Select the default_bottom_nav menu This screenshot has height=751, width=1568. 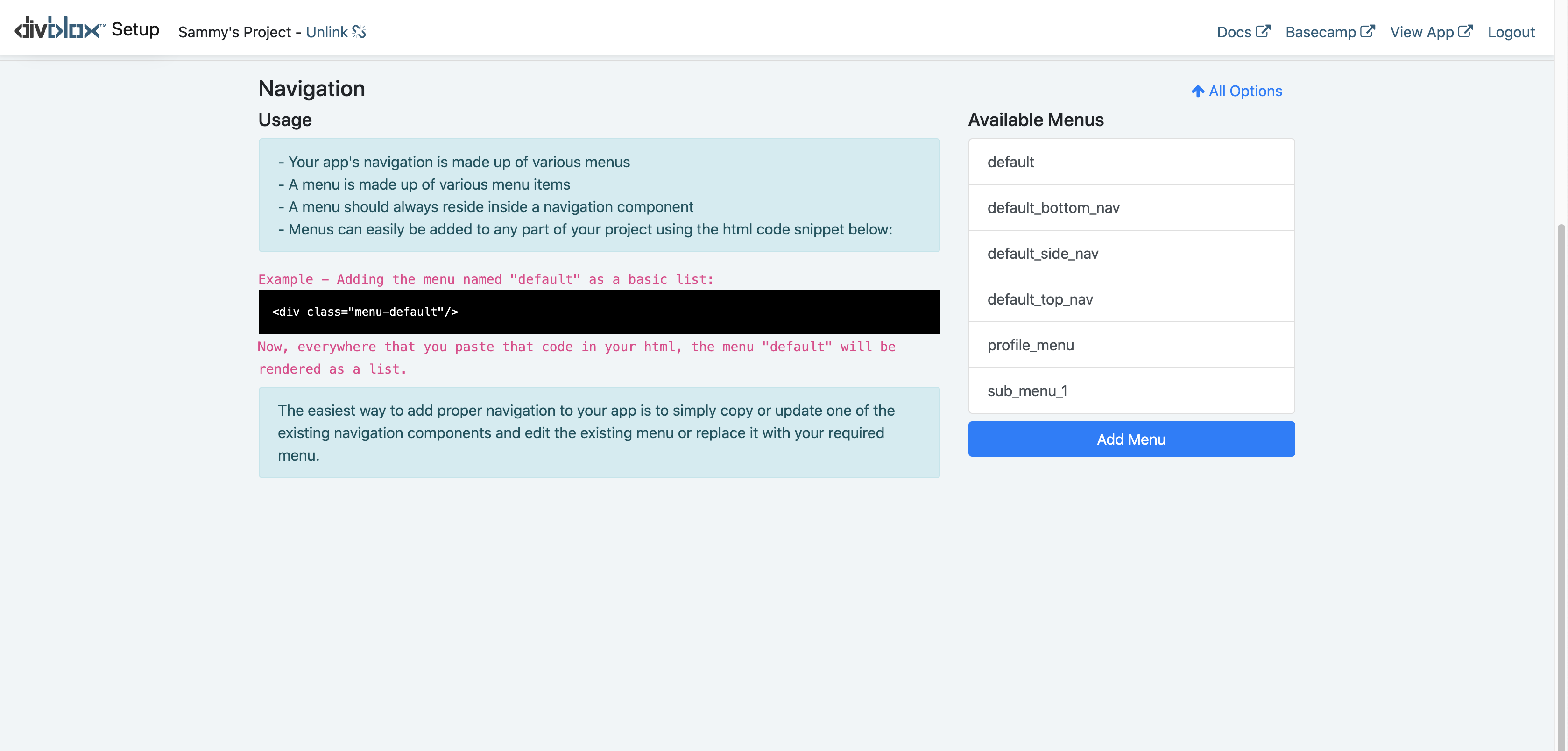(x=1131, y=207)
